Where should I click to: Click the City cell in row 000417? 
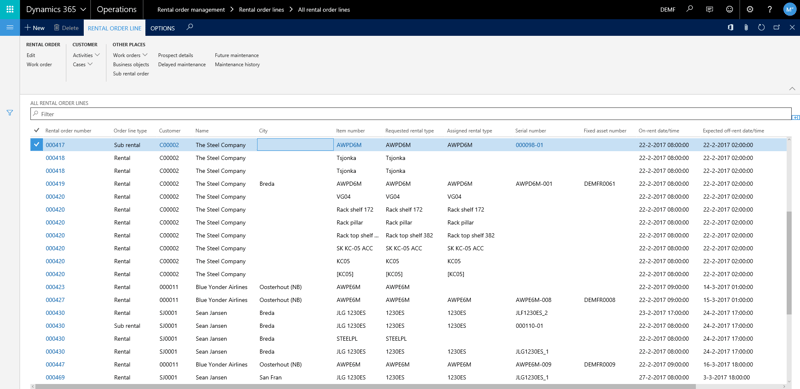[x=295, y=144]
